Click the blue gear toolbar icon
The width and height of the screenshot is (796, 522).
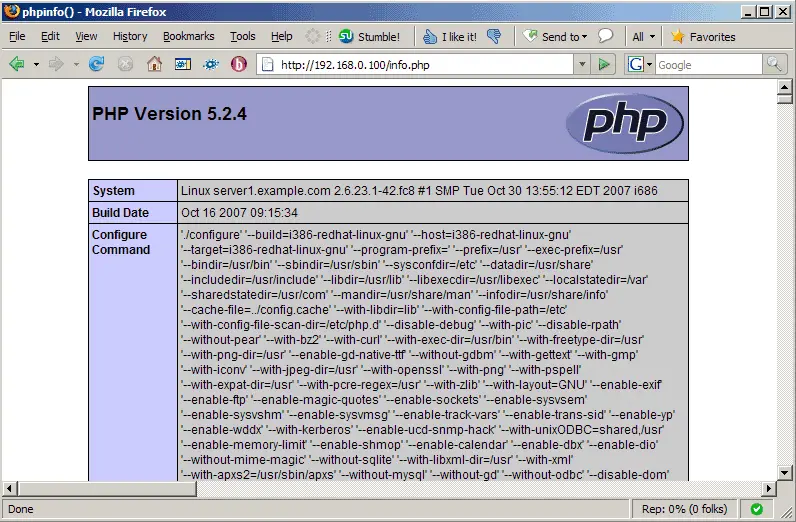211,64
